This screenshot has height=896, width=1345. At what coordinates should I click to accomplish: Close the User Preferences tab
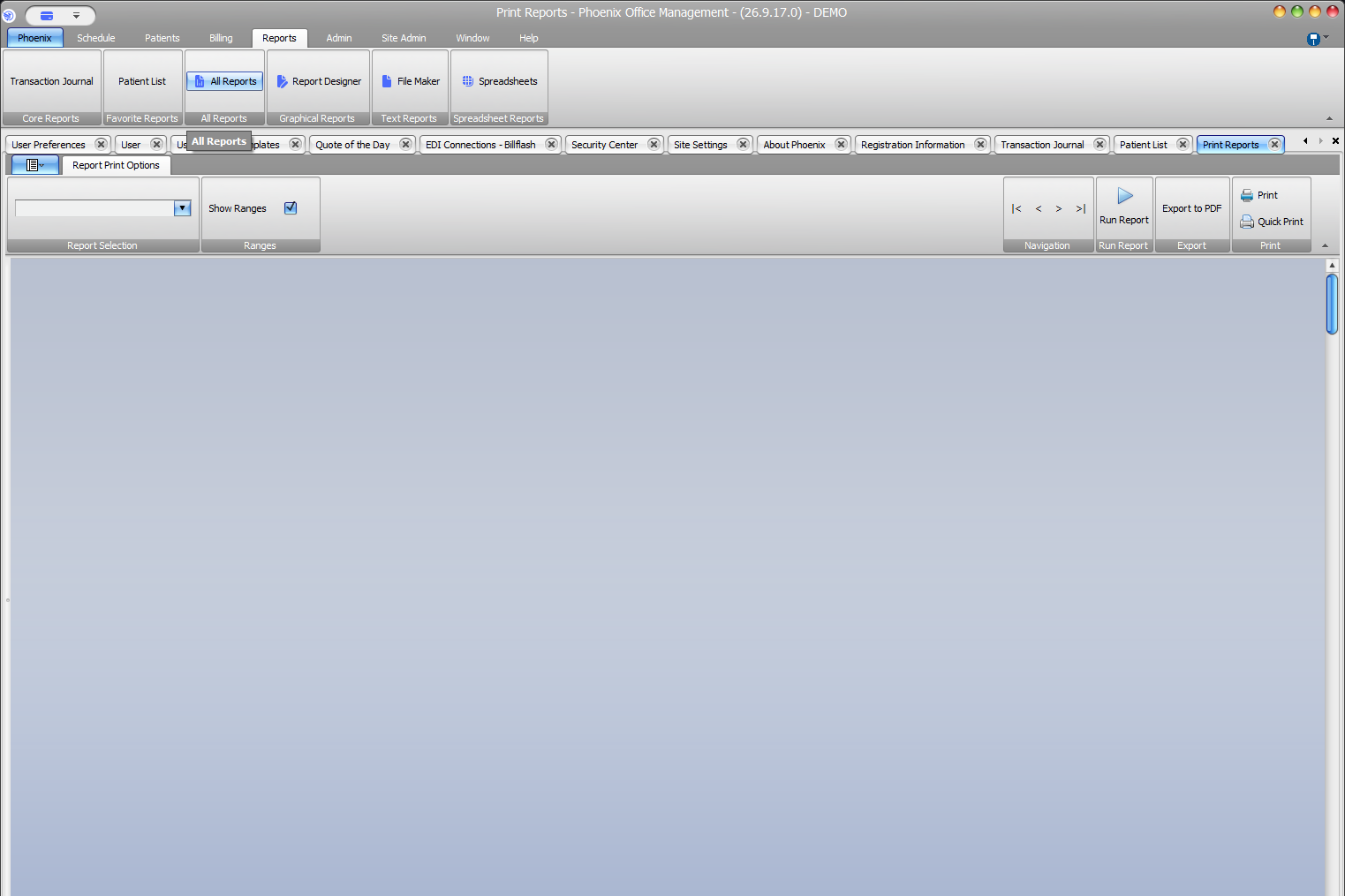101,145
